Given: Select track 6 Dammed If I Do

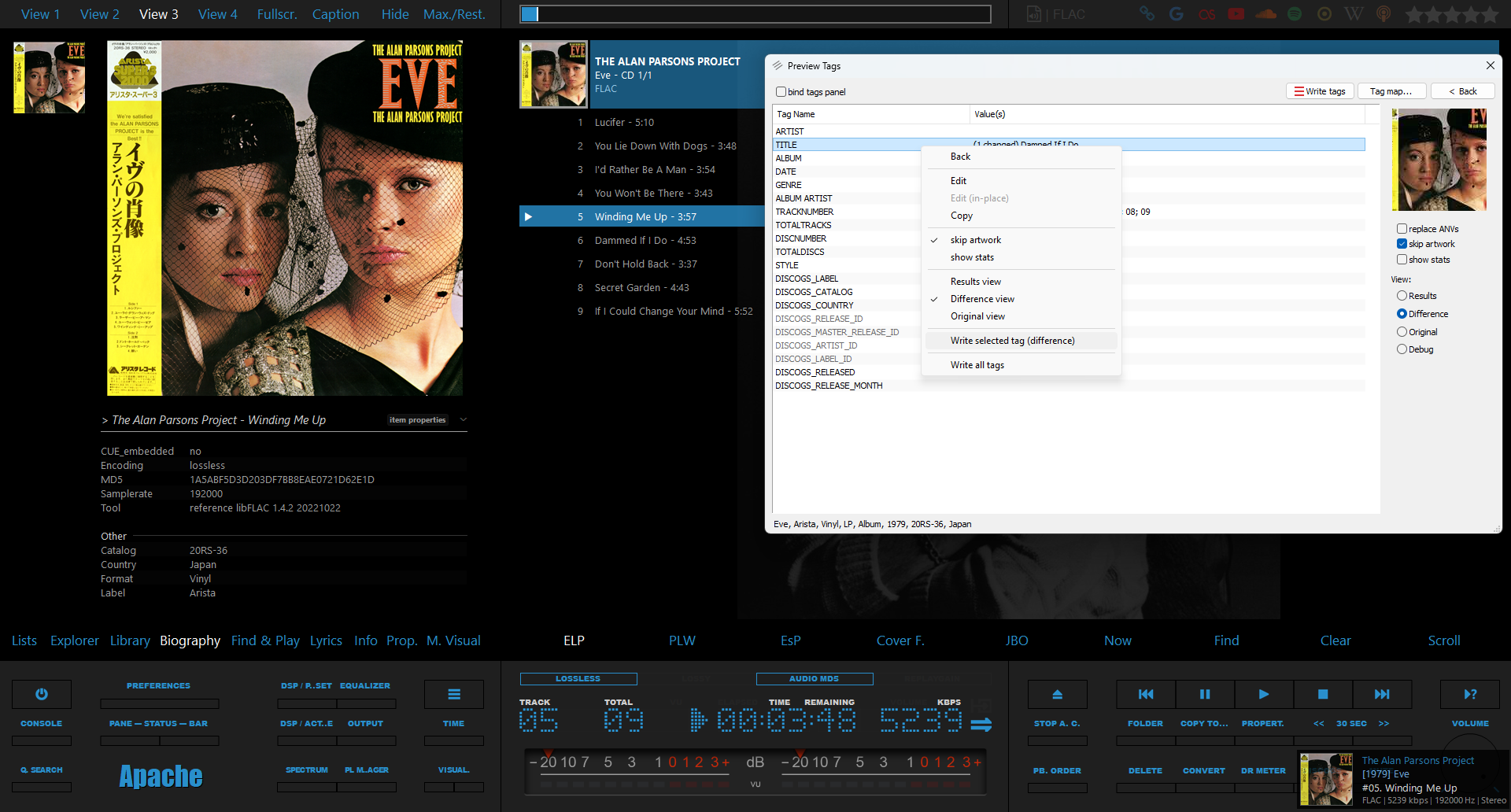Looking at the screenshot, I should [645, 240].
